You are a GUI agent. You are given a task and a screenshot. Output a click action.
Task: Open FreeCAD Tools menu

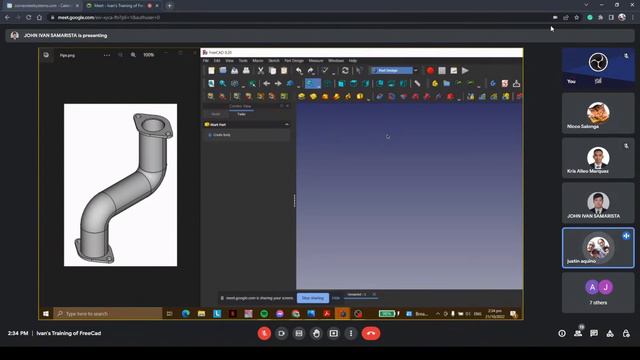243,60
